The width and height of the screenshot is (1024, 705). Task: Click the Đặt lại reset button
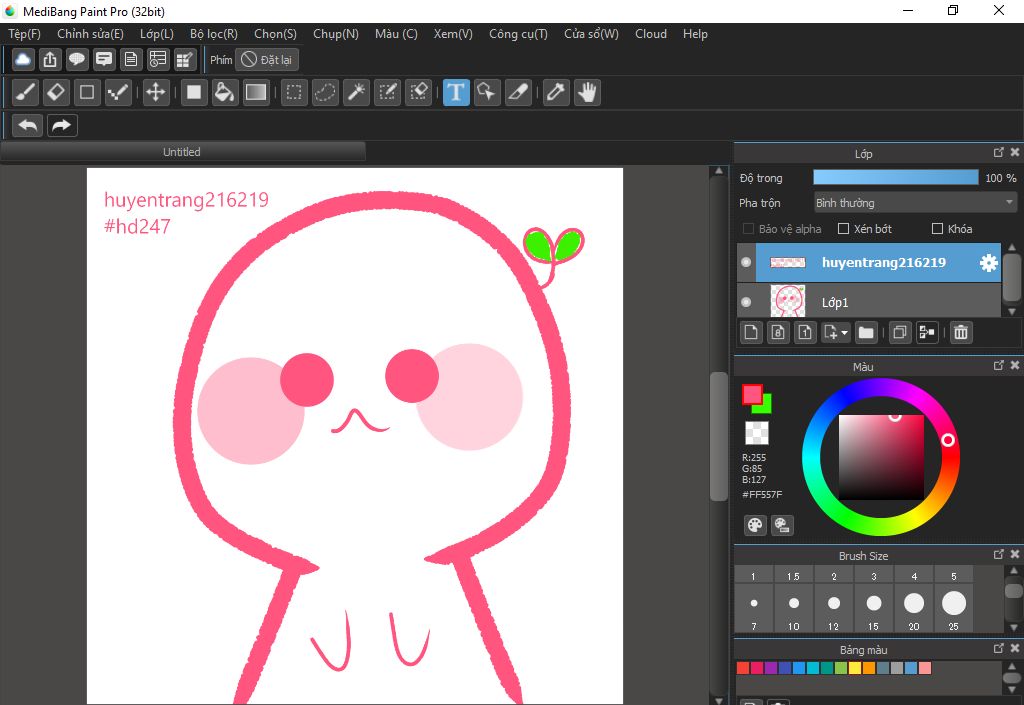[x=267, y=60]
